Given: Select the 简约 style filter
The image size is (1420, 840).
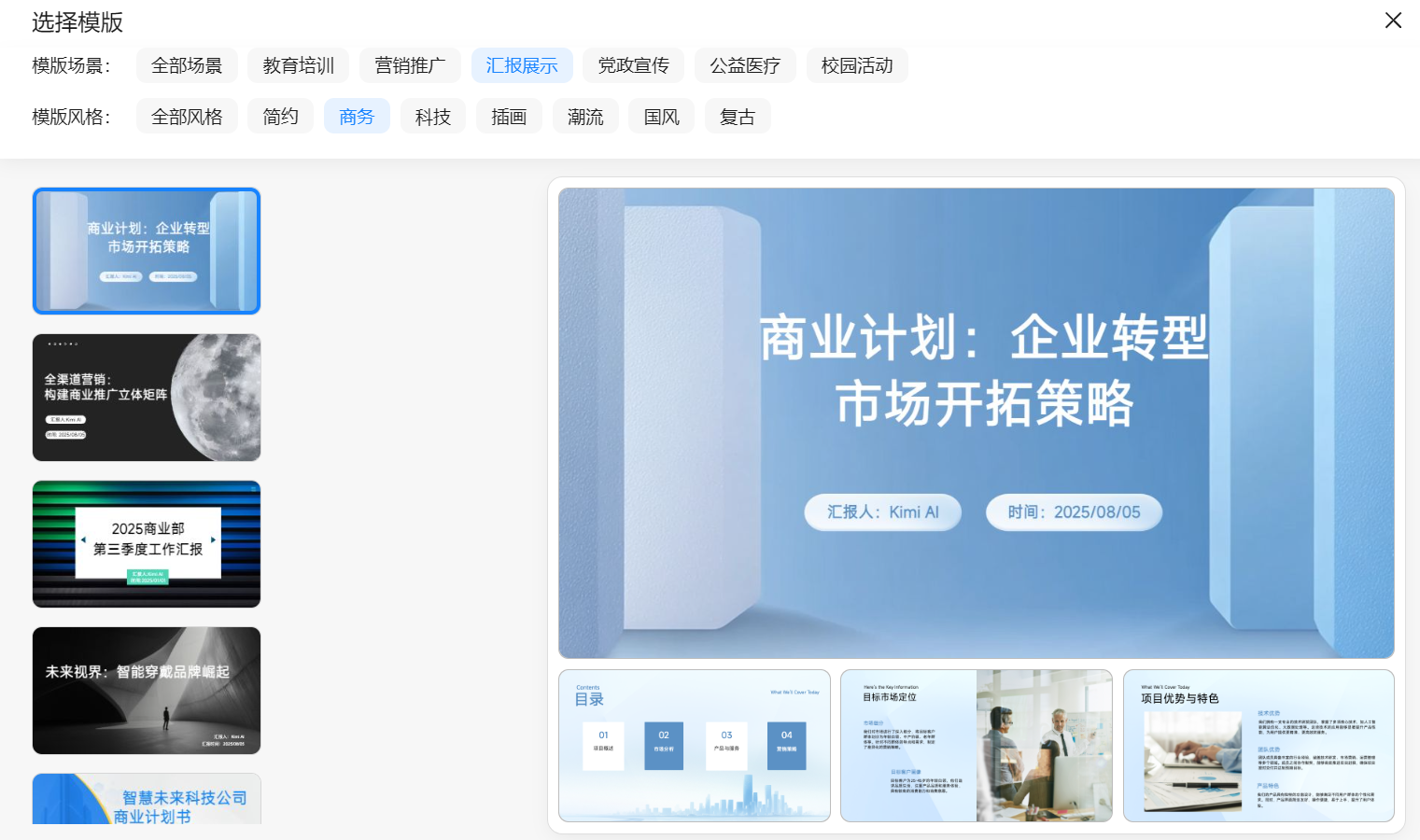Looking at the screenshot, I should point(280,117).
